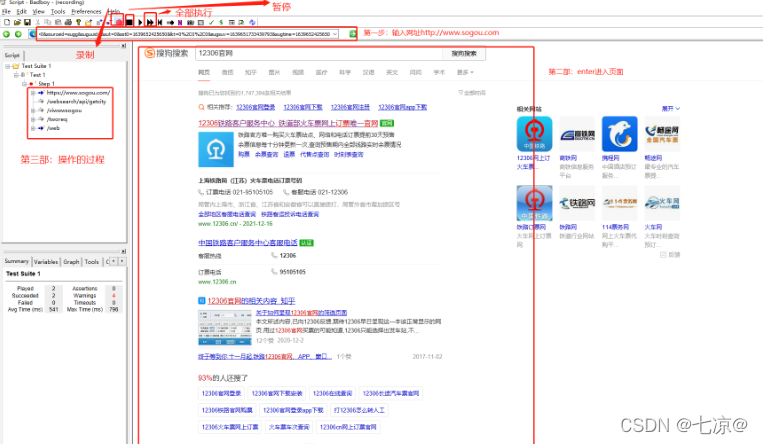Click the Copy toolbar icon
The width and height of the screenshot is (763, 444).
48,22
